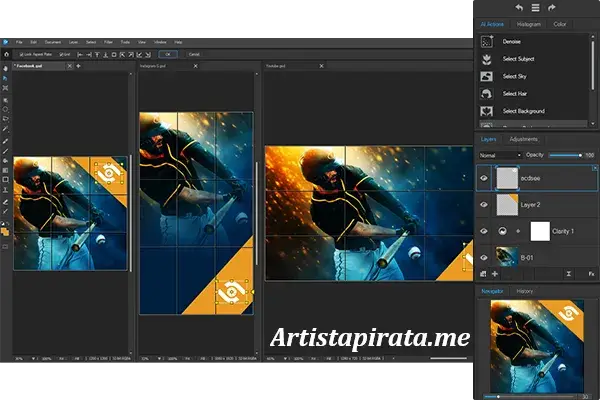
Task: Select the Polygon lasso tool
Action: coord(5,119)
